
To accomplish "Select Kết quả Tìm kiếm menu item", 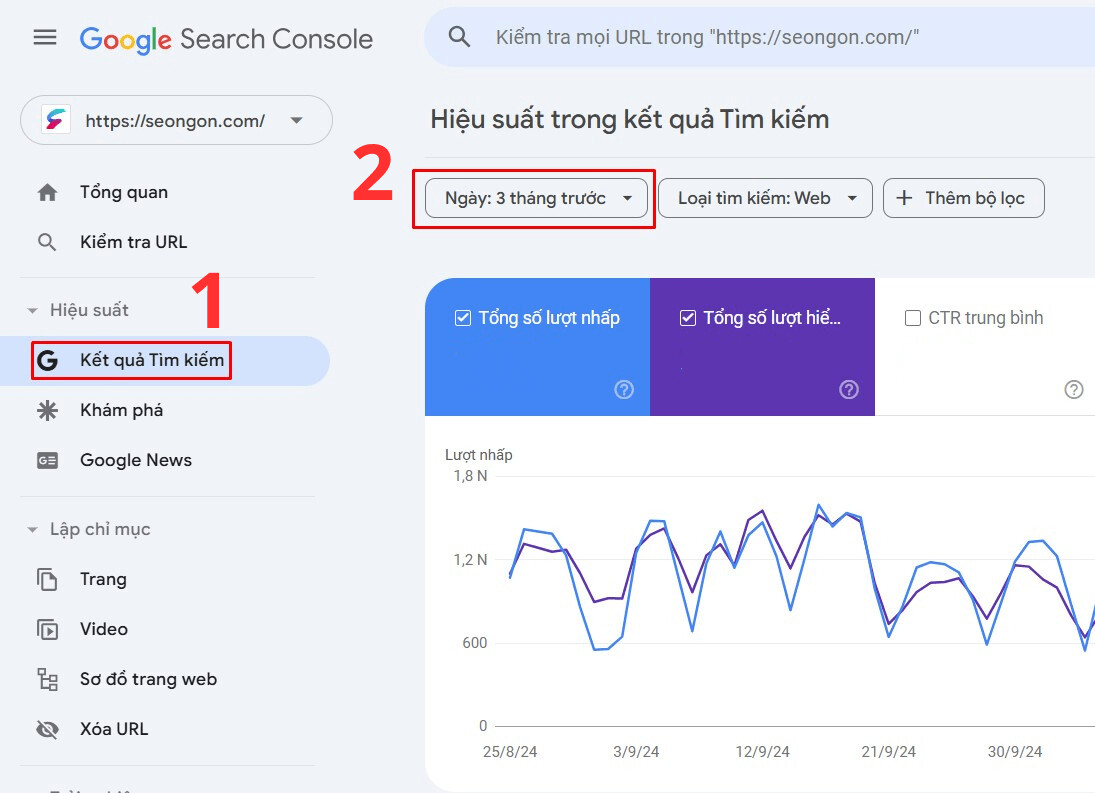I will pos(165,360).
